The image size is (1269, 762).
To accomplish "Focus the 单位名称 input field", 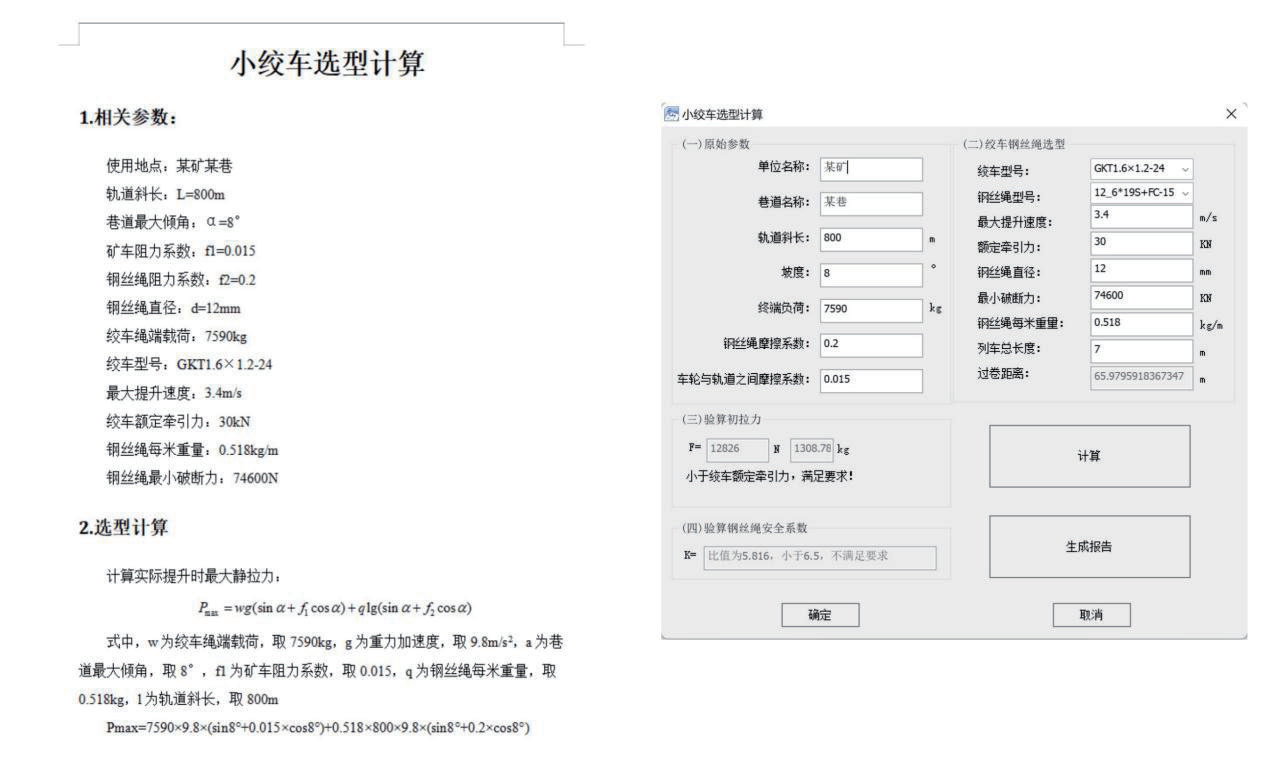I will [870, 168].
